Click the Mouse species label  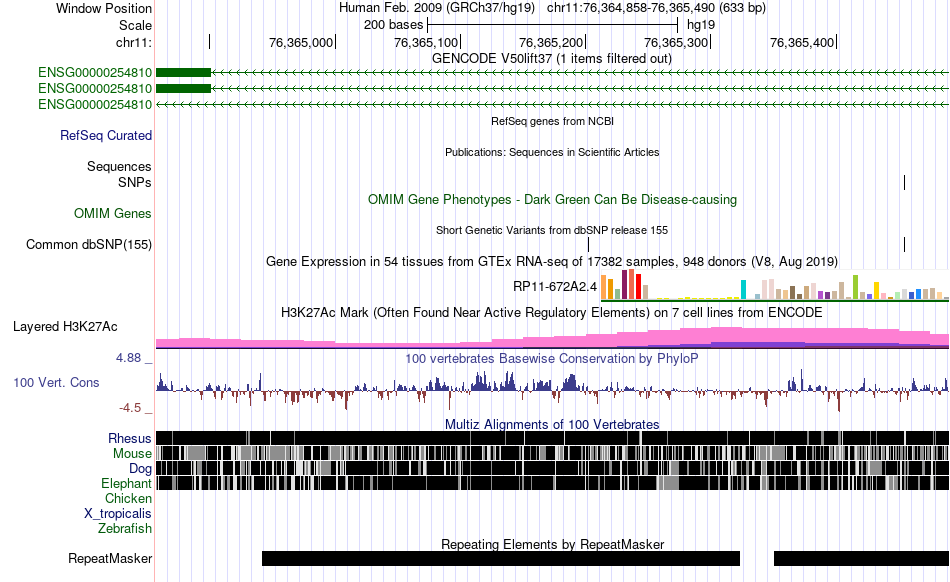[x=132, y=454]
